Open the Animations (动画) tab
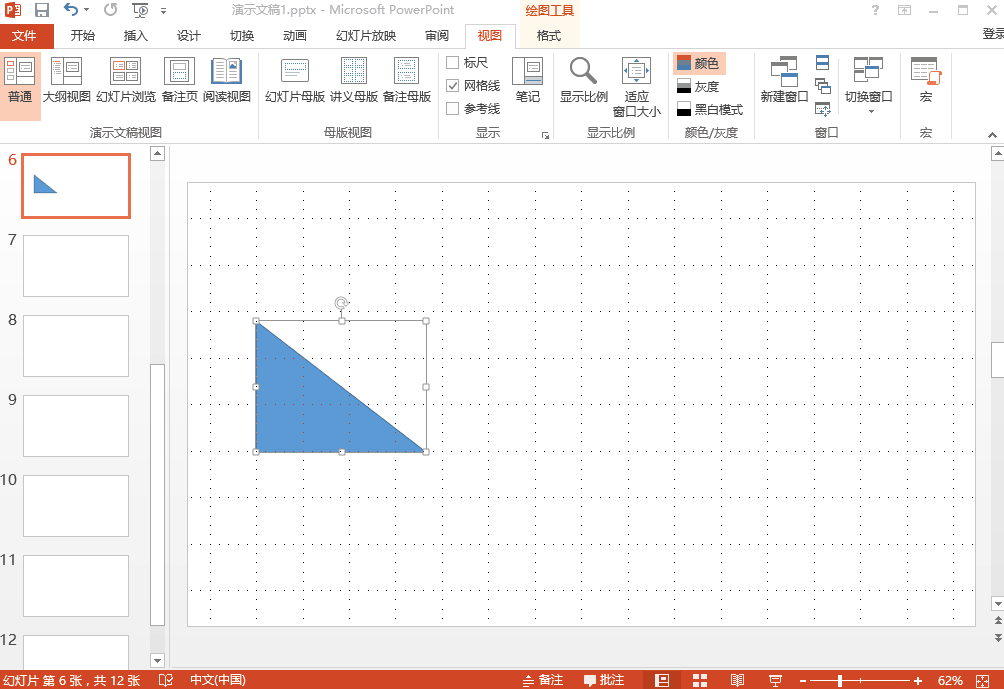This screenshot has width=1004, height=689. coord(295,36)
